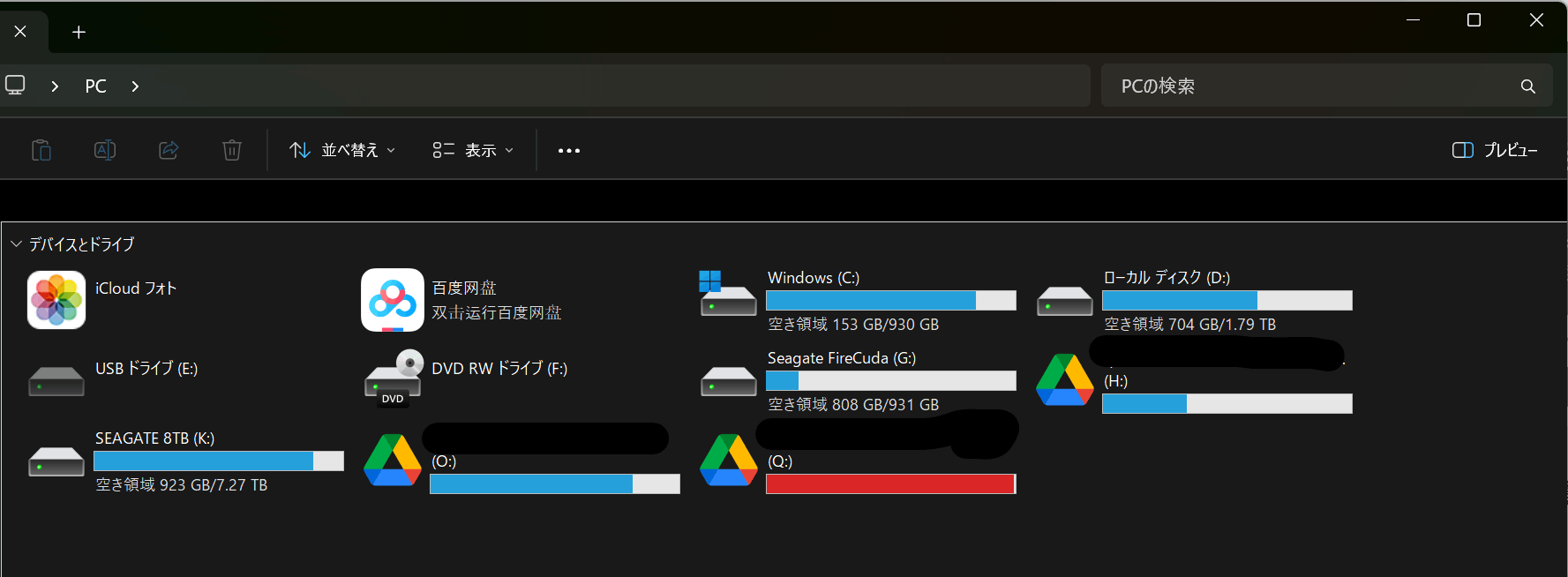Image resolution: width=1568 pixels, height=577 pixels.
Task: Click the (H:) drive letter label
Action: (1116, 381)
